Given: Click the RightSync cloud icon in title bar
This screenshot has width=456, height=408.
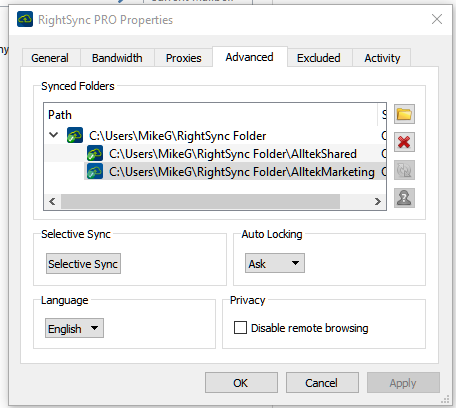Looking at the screenshot, I should [25, 19].
